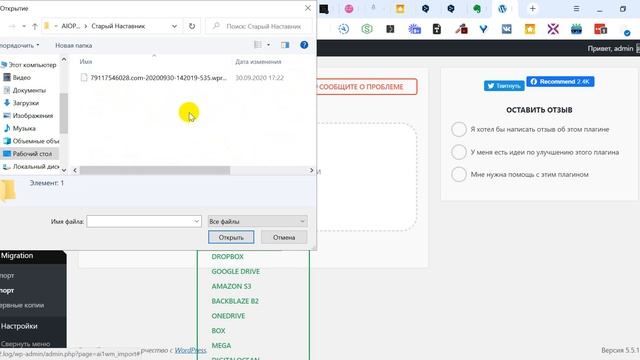640x360 pixels.
Task: Change the view layout icon in dialog
Action: [x=258, y=45]
